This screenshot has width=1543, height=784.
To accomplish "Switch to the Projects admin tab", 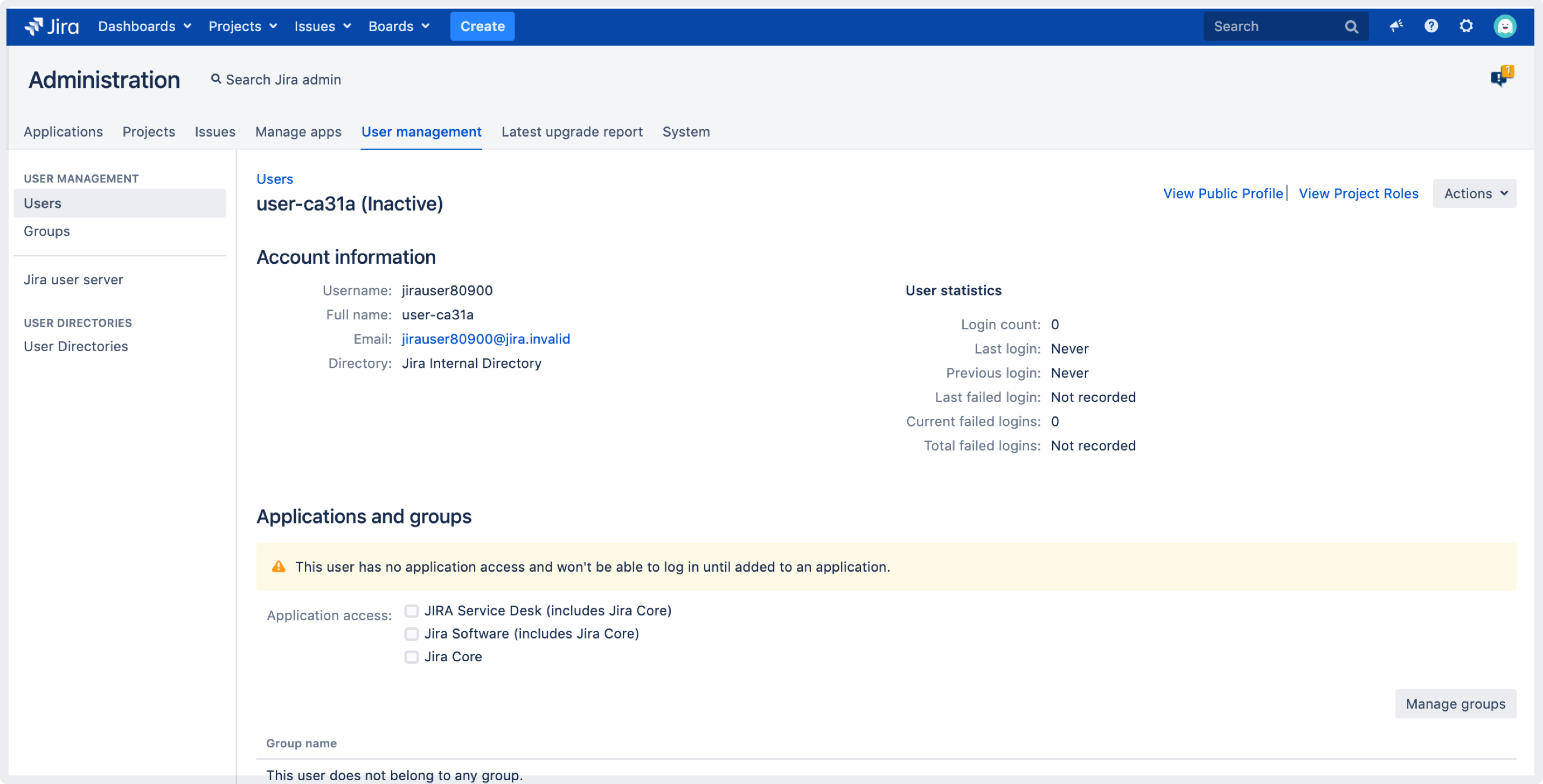I will [149, 132].
